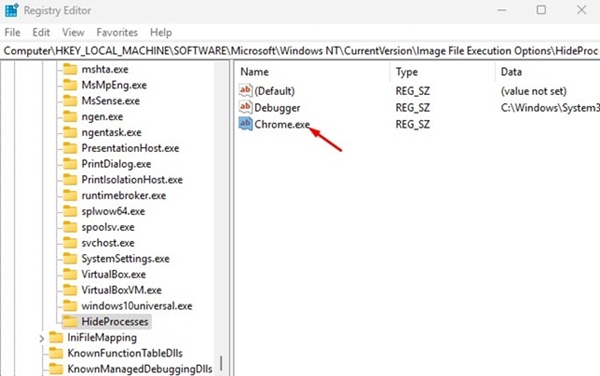Open the Favorites menu
600x376 pixels.
click(117, 33)
